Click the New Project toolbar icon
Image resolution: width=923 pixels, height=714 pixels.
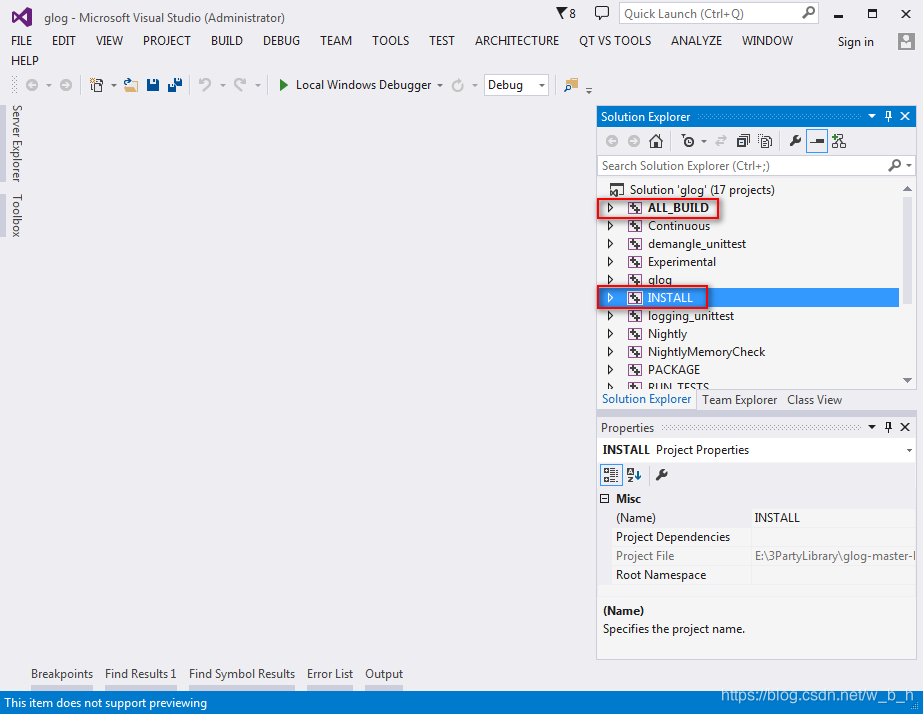tap(96, 85)
